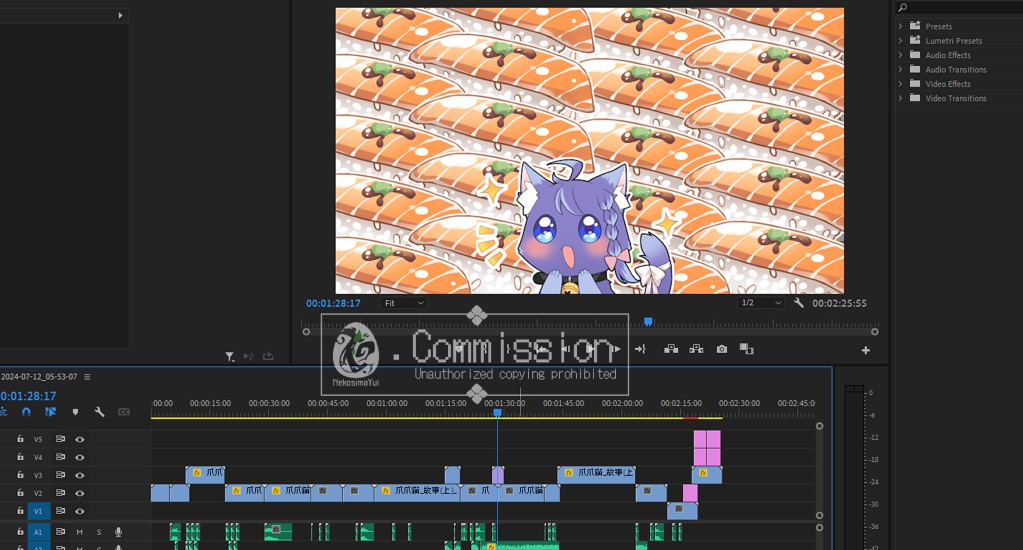Viewport: 1023px width, 550px height.
Task: Click right handle of monitor zoom scrollbar
Action: 875,331
